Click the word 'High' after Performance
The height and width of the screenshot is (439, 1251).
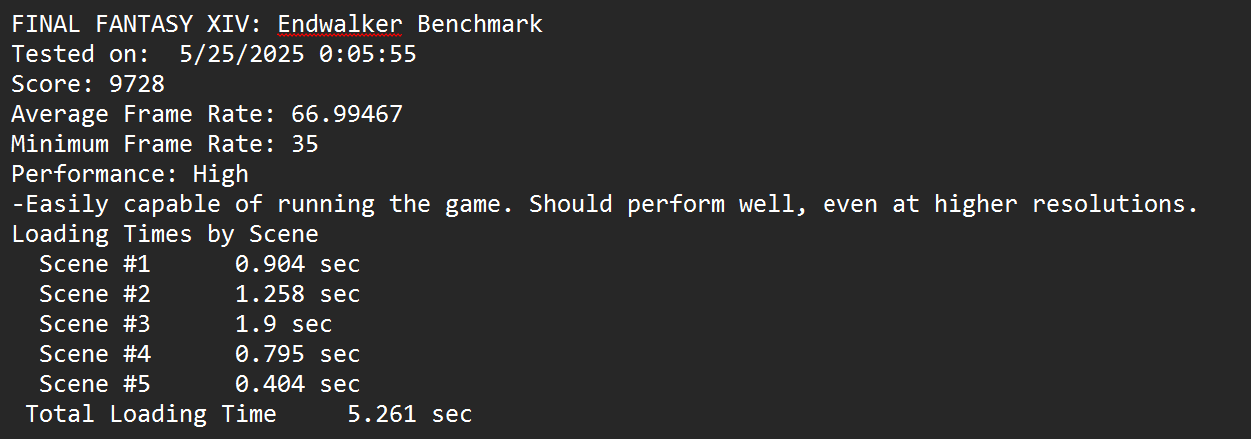(x=220, y=174)
